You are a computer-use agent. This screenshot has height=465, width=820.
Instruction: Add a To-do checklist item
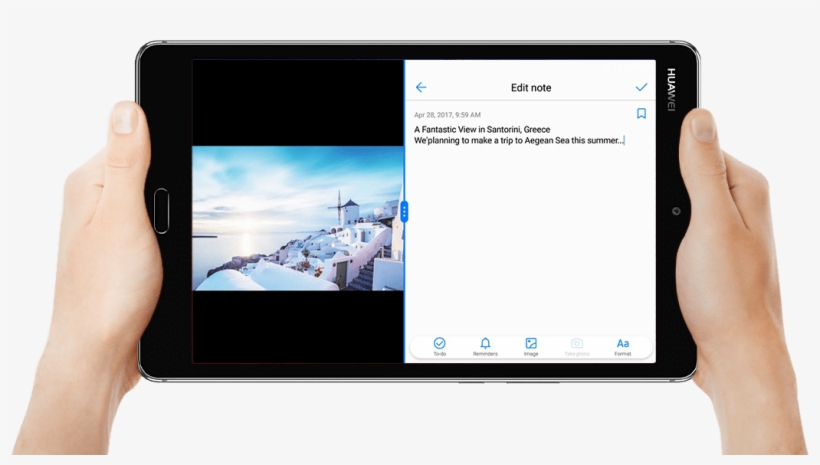[439, 346]
